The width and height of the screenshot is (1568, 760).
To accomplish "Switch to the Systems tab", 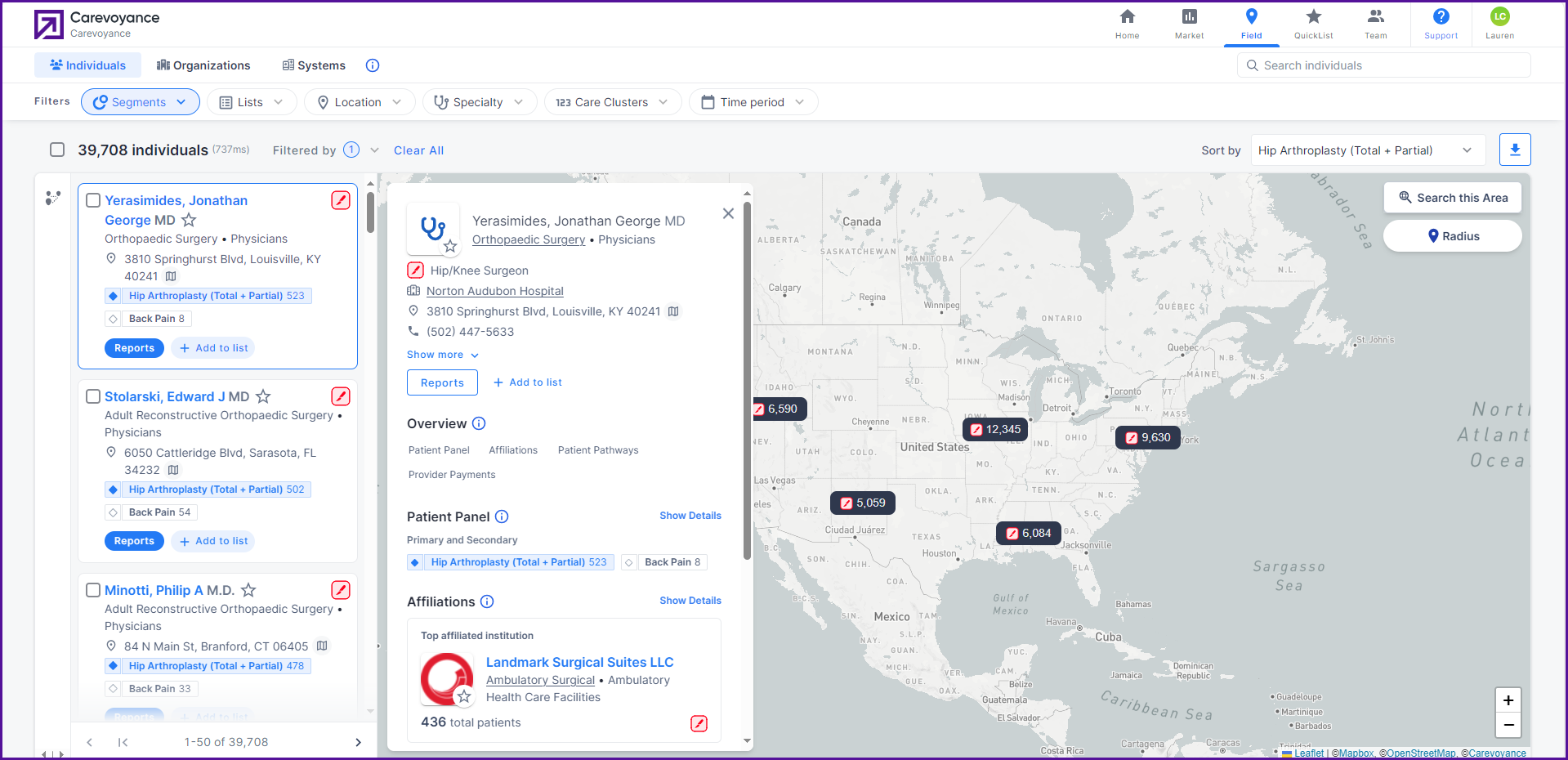I will (314, 65).
